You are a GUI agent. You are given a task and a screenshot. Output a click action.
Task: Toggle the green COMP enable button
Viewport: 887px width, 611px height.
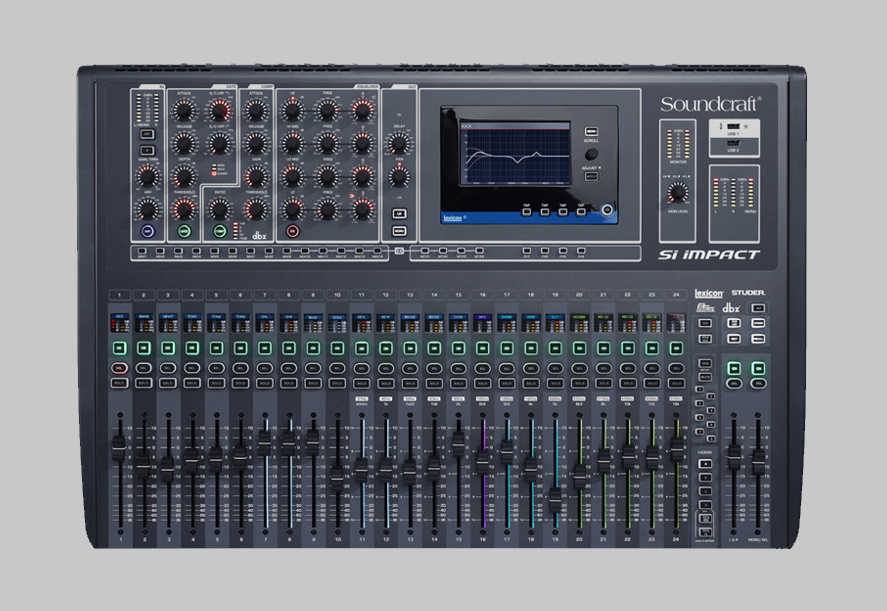tap(220, 231)
